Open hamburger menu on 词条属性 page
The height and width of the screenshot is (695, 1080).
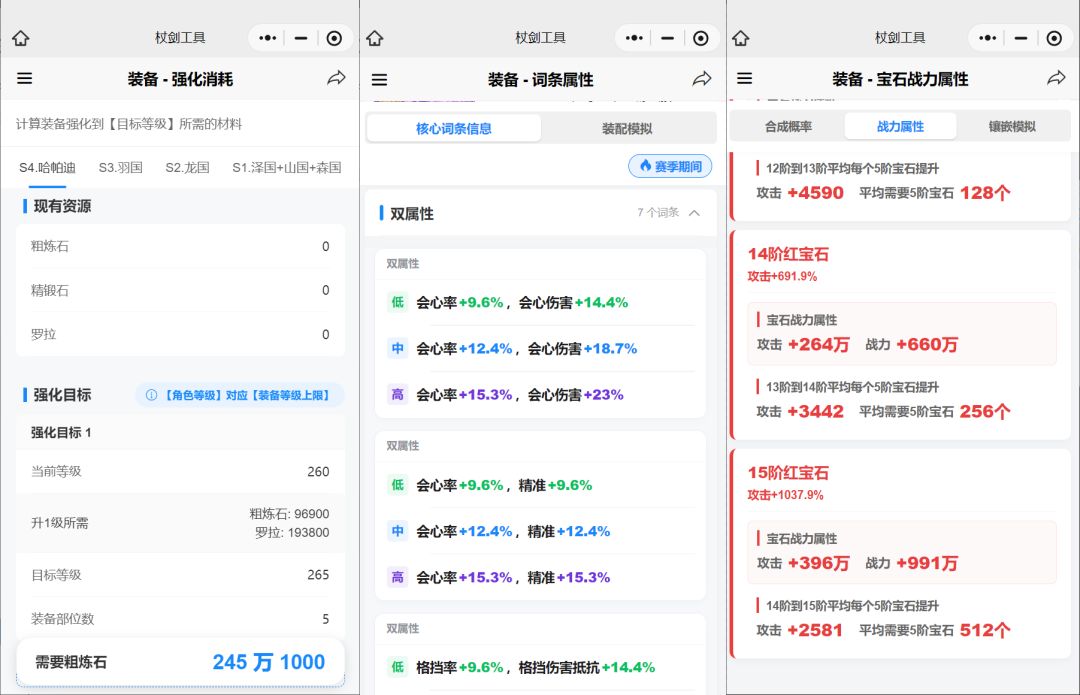[x=380, y=80]
